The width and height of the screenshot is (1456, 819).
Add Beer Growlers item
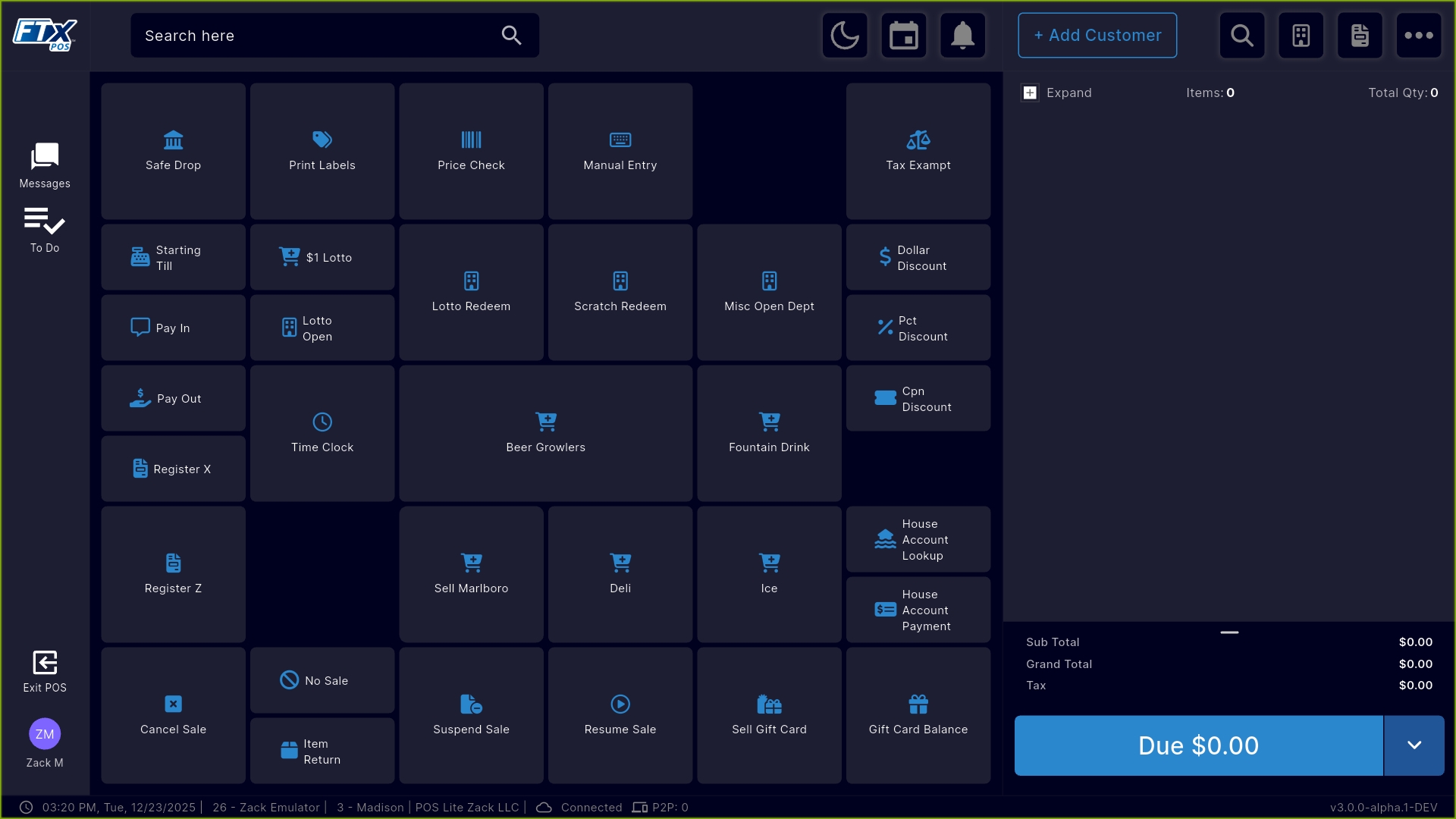(546, 433)
